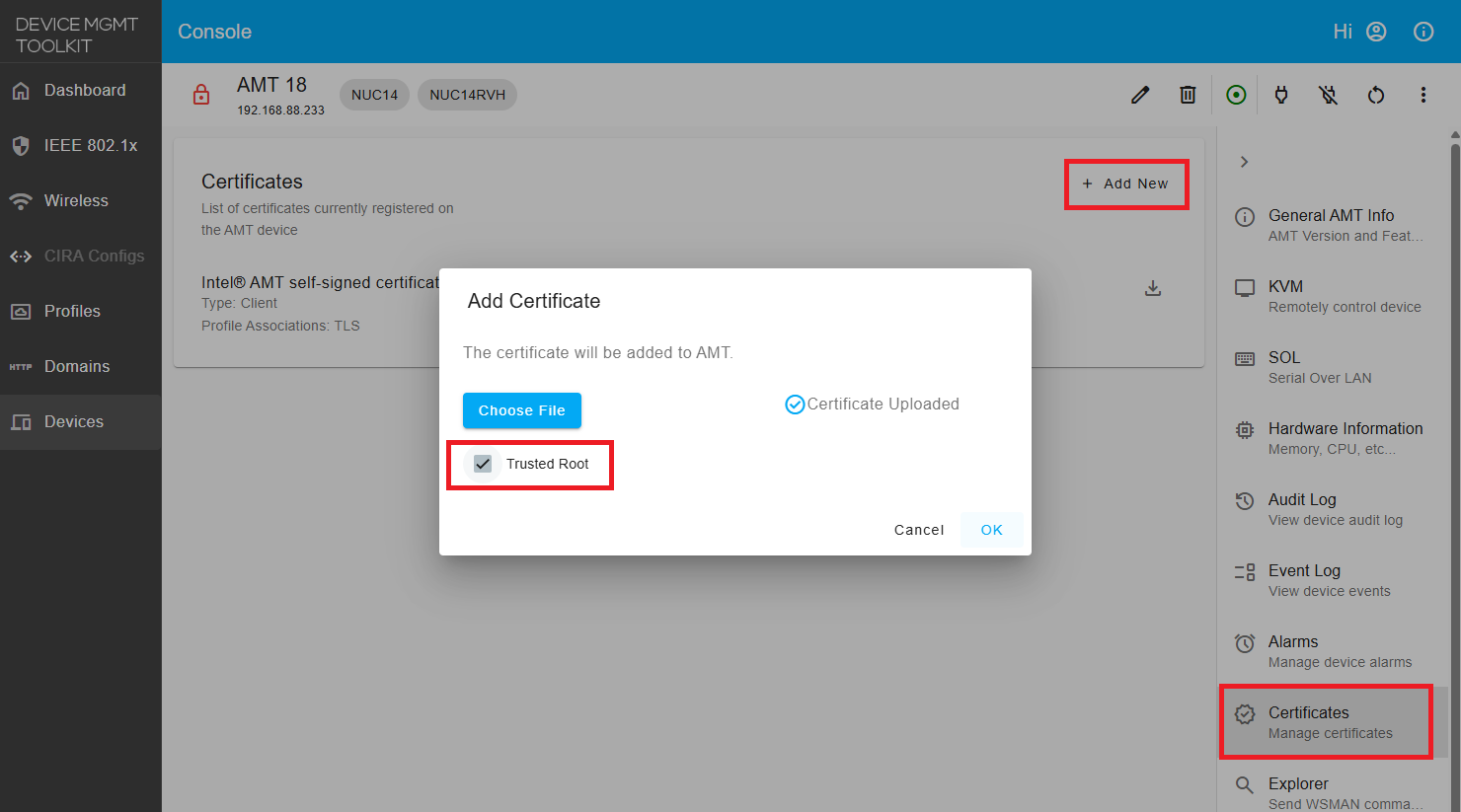Open the three-dot overflow menu
1461x812 pixels.
point(1423,94)
